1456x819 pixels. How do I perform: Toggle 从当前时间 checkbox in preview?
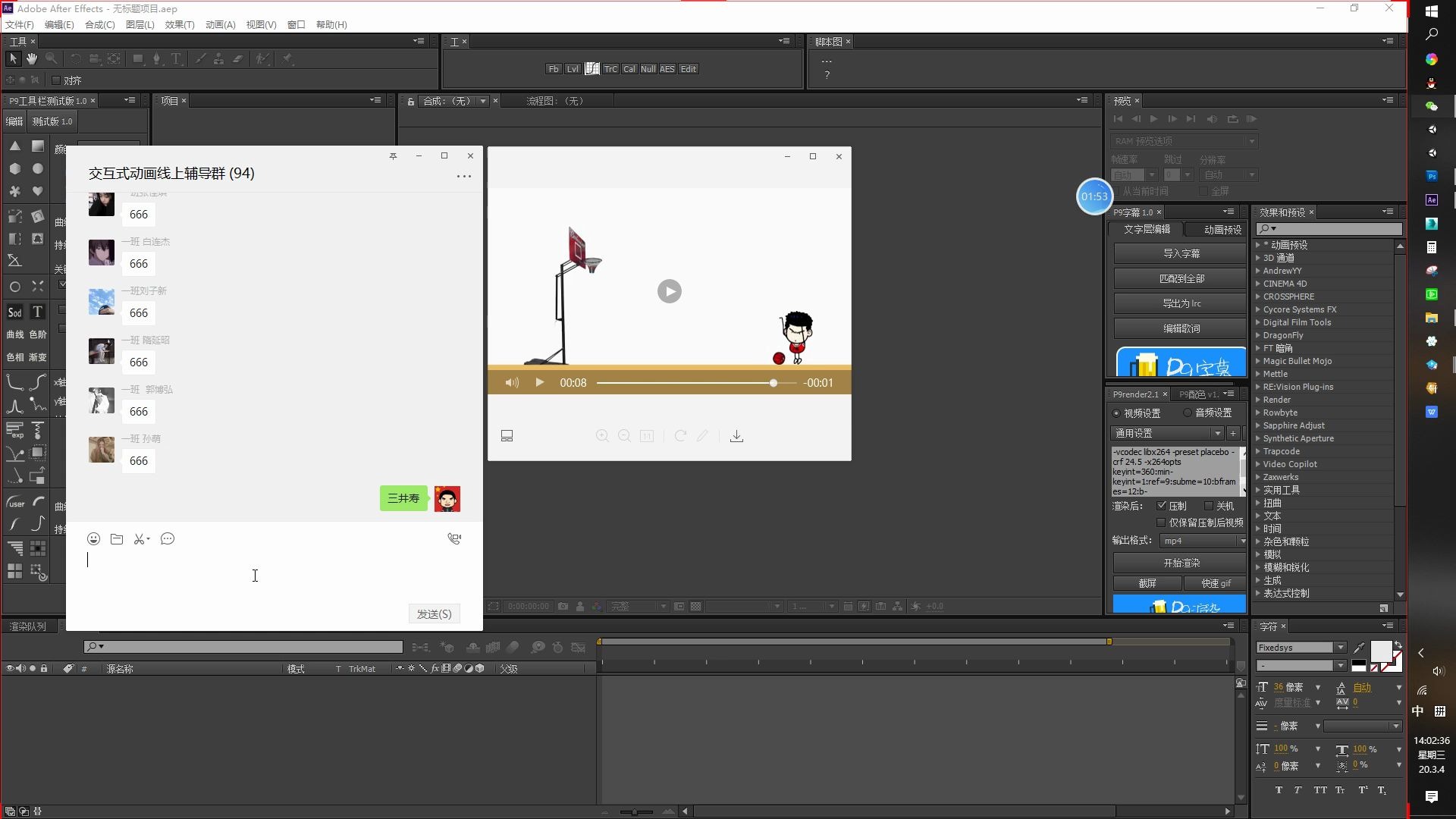pyautogui.click(x=1116, y=191)
